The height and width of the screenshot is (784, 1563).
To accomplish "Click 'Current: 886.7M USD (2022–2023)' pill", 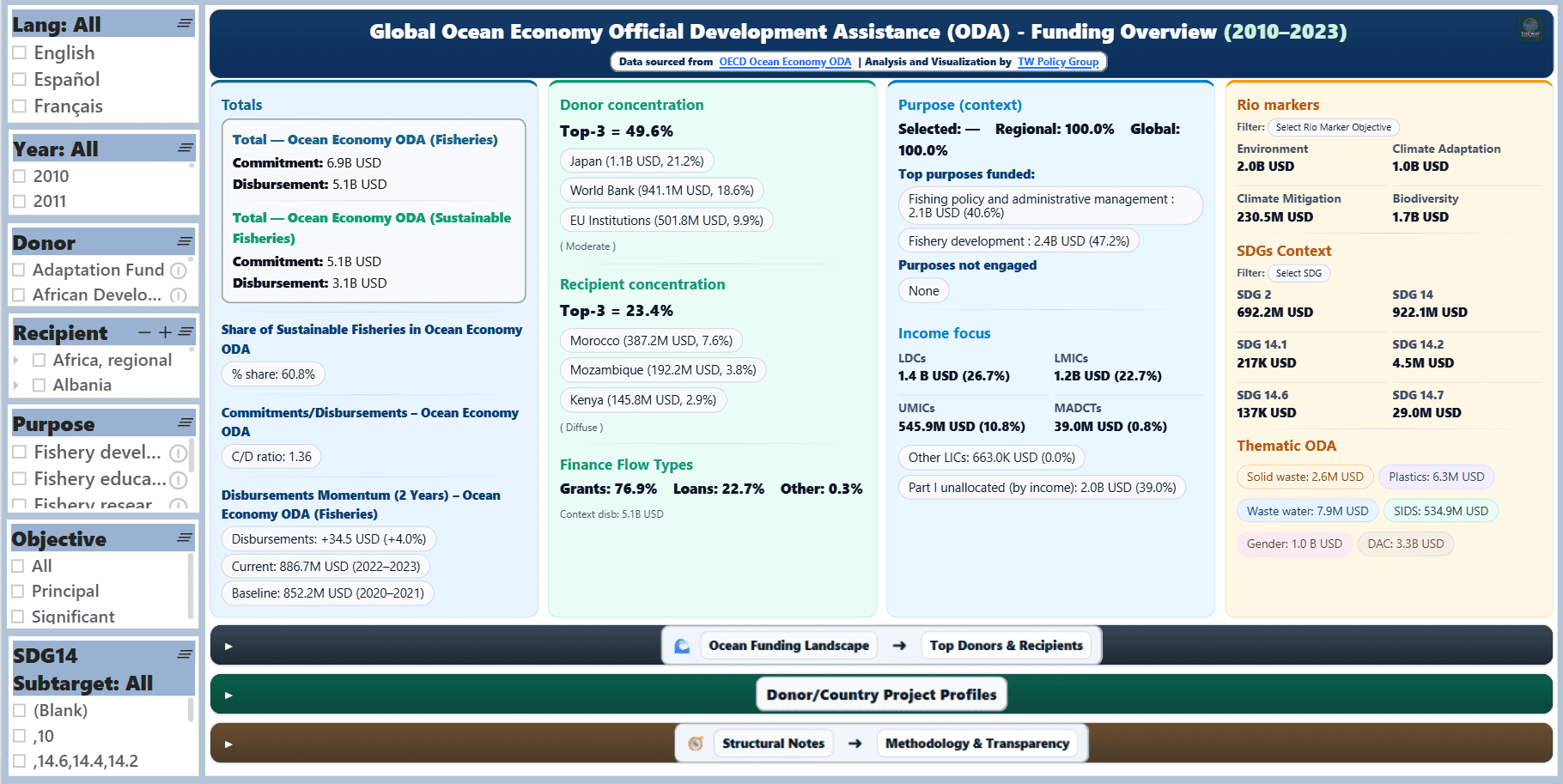I will pos(325,567).
